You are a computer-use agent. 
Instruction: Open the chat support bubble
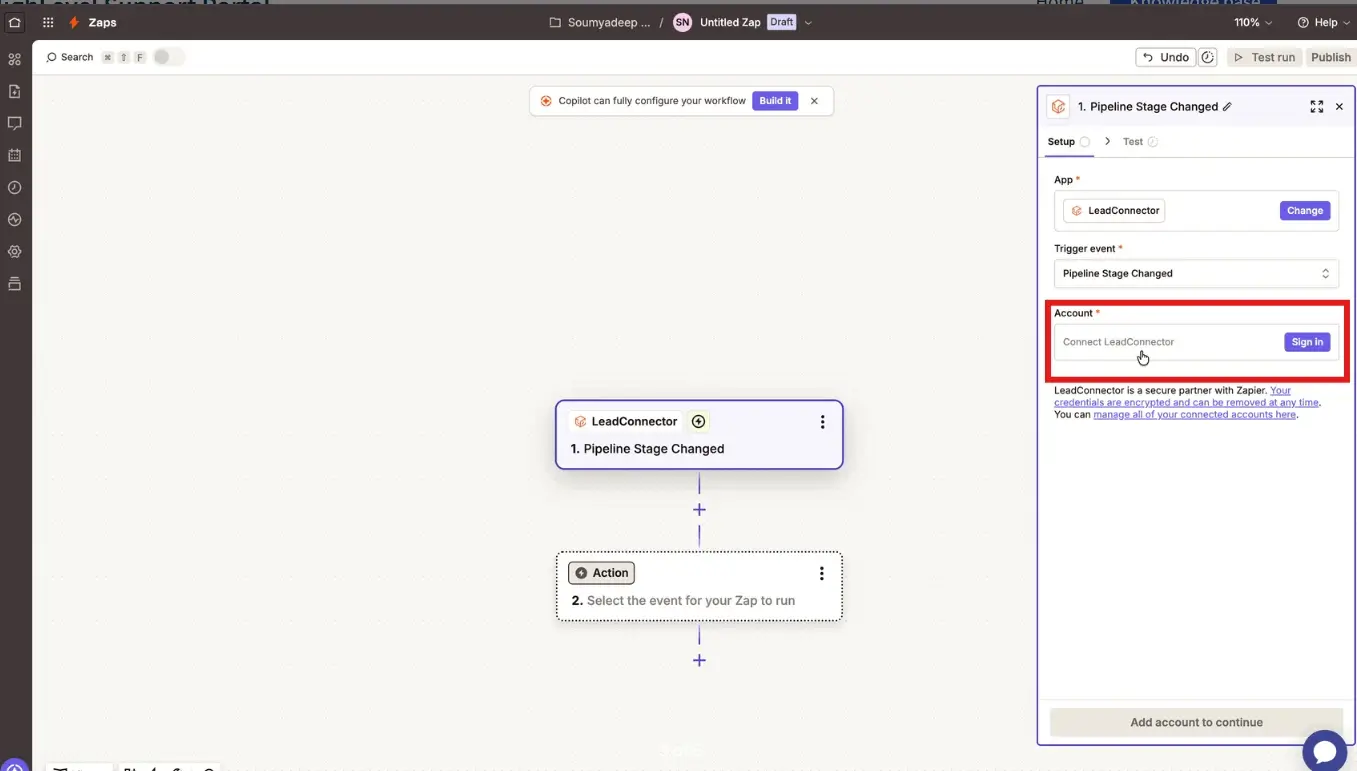coord(1324,751)
